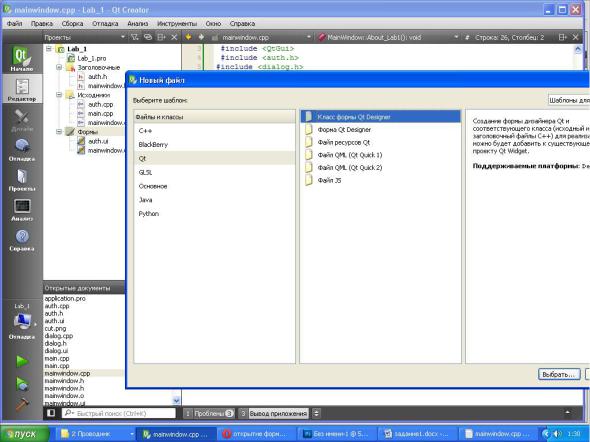The width and height of the screenshot is (590, 442).
Task: Select the Основное category
Action: pos(214,186)
